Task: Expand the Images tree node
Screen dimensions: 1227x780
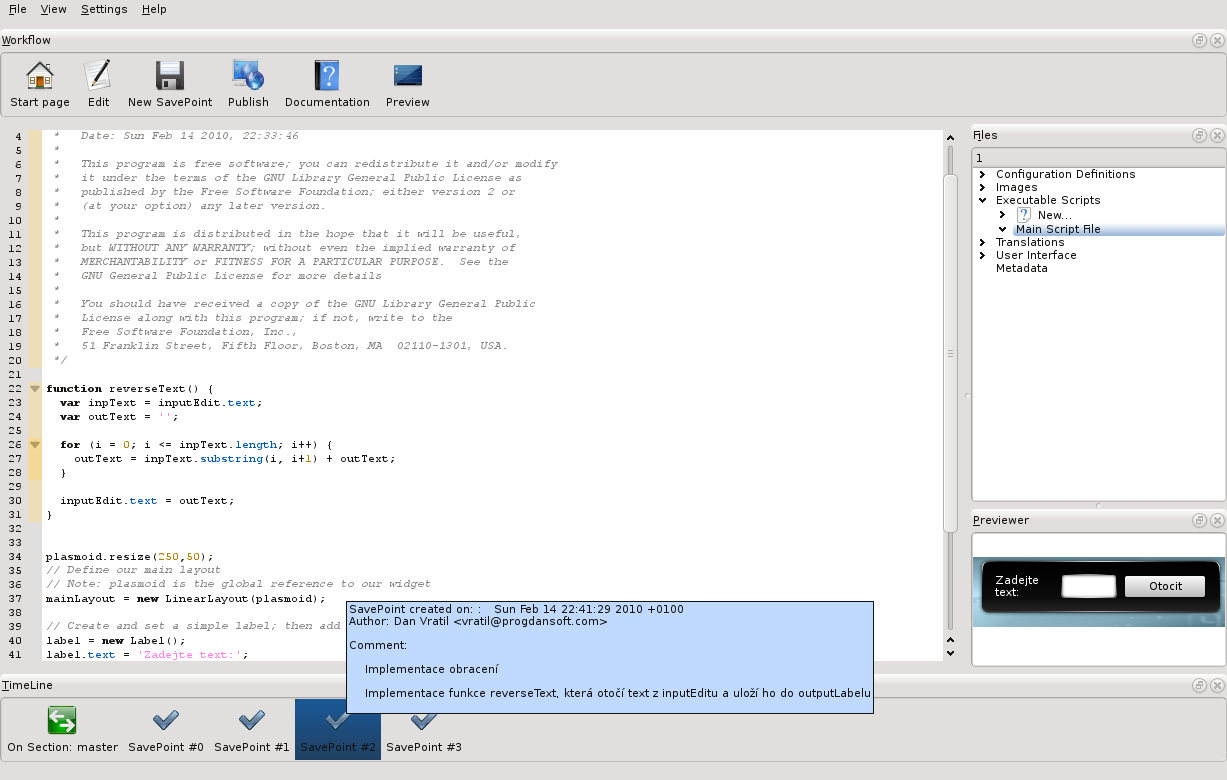Action: [x=983, y=187]
